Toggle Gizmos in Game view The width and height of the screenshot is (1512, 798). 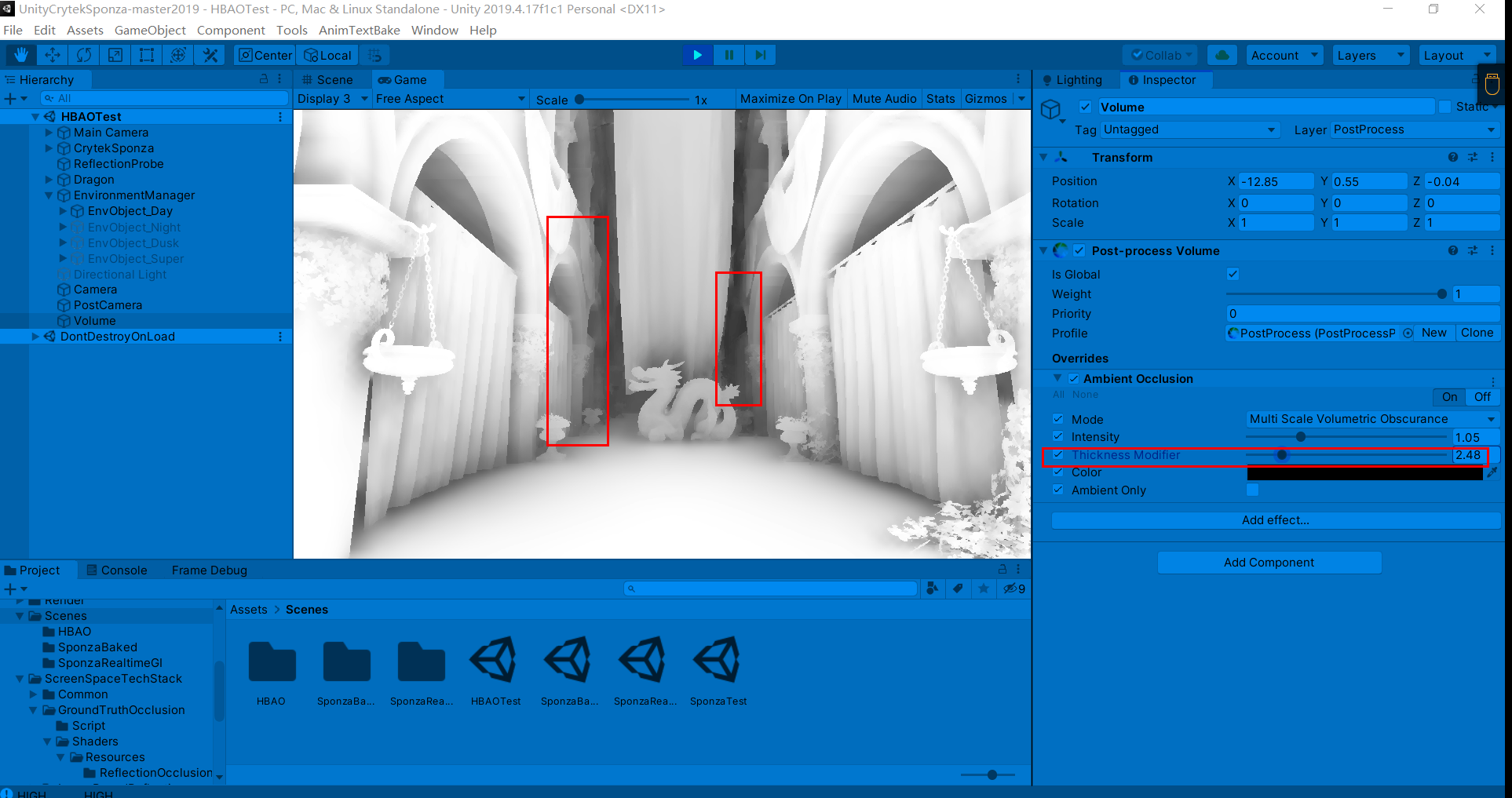985,98
